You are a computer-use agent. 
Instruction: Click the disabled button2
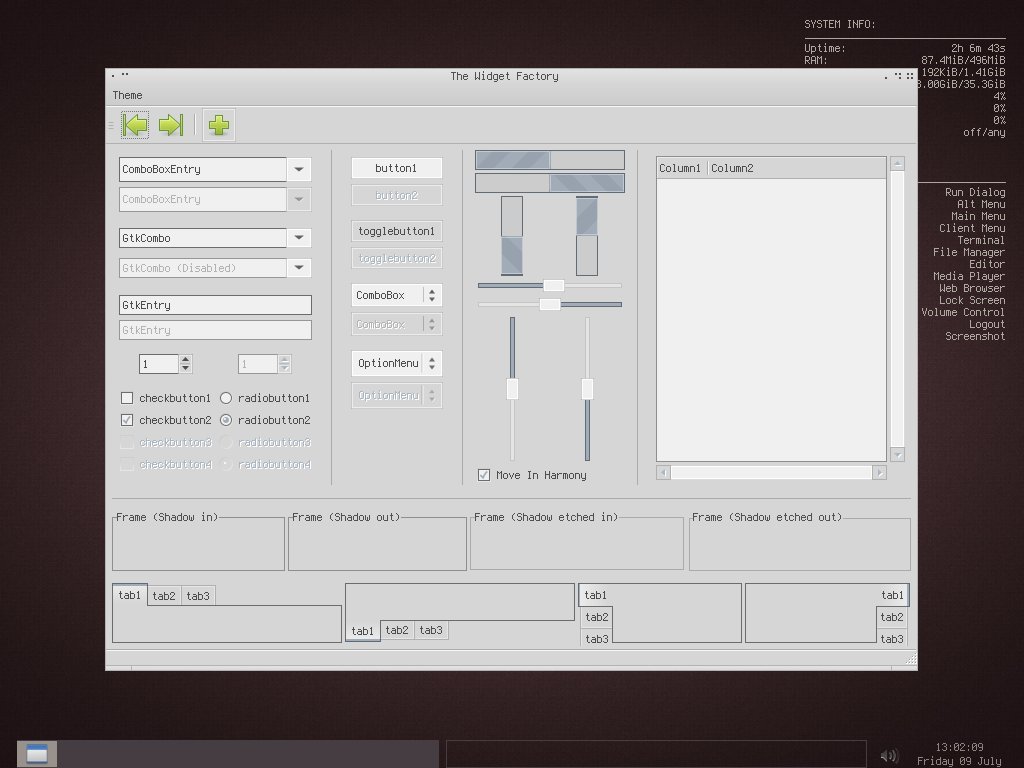click(396, 195)
